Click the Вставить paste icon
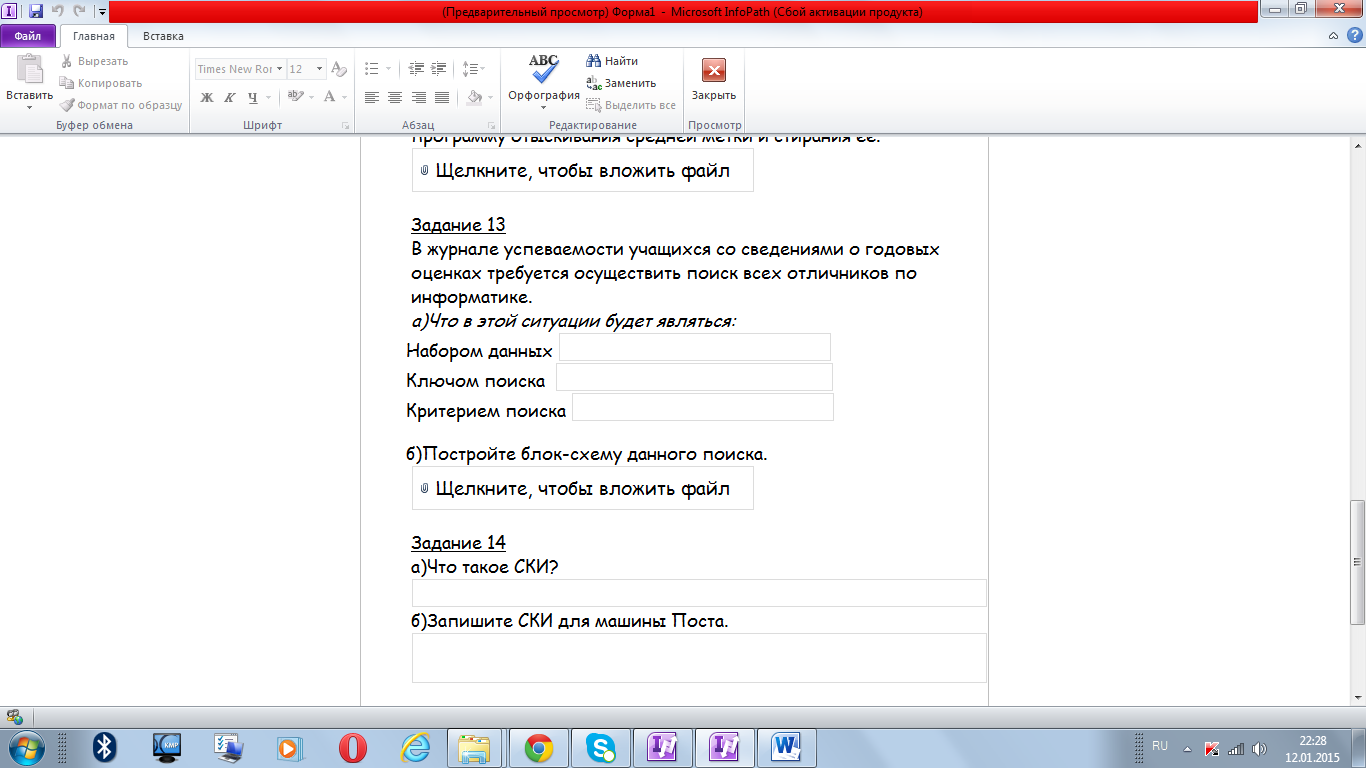1366x768 pixels. (x=29, y=69)
